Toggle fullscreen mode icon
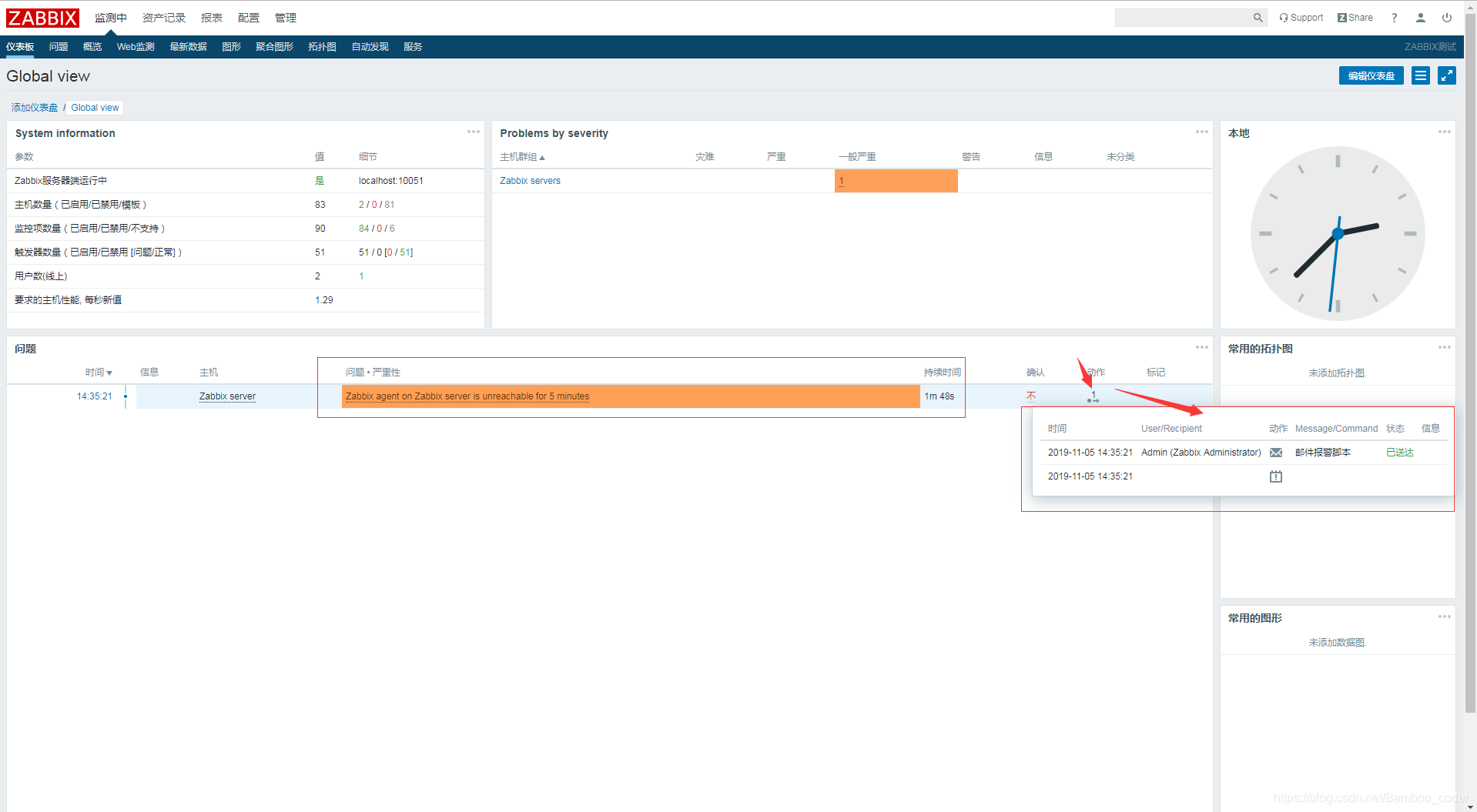 [x=1447, y=75]
